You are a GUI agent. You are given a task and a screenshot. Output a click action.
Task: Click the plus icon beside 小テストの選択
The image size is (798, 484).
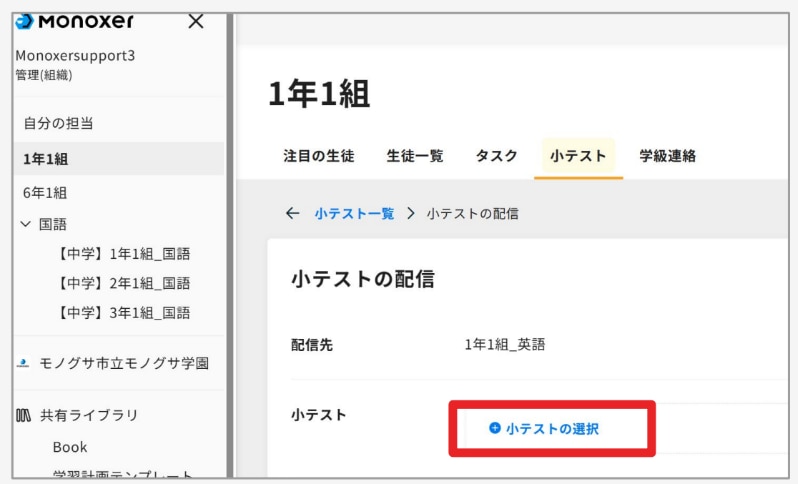point(495,428)
